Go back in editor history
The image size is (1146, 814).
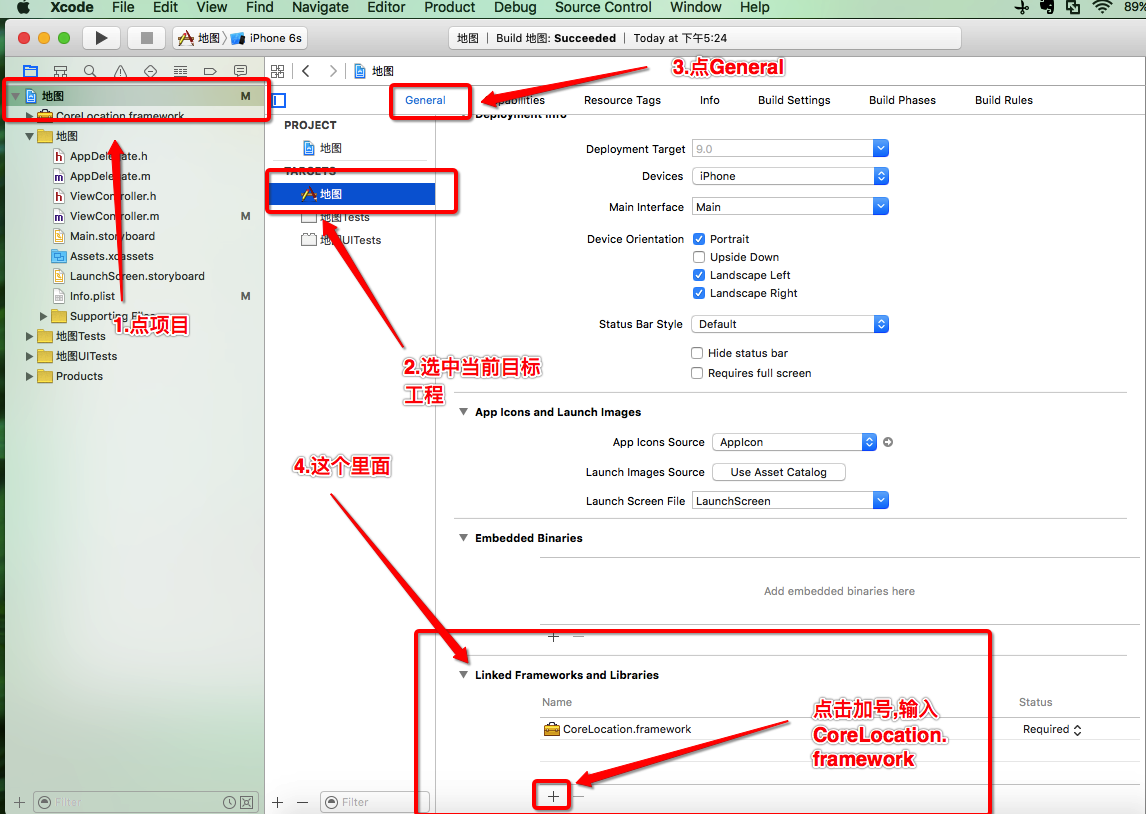(306, 71)
